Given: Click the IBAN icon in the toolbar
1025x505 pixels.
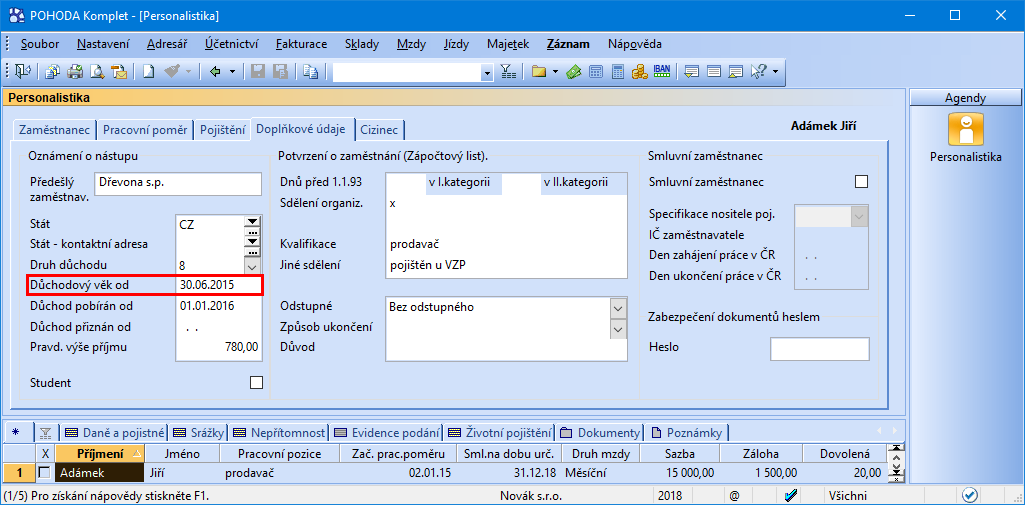Looking at the screenshot, I should tap(662, 71).
